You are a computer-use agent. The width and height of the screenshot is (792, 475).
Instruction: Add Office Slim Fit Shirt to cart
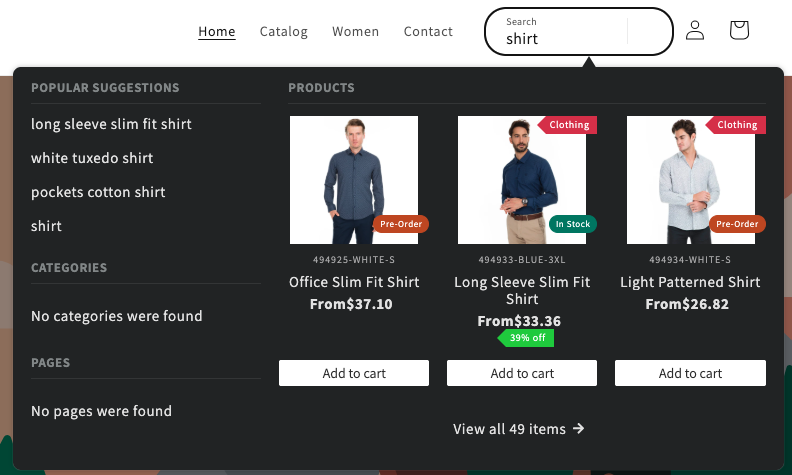pyautogui.click(x=354, y=373)
